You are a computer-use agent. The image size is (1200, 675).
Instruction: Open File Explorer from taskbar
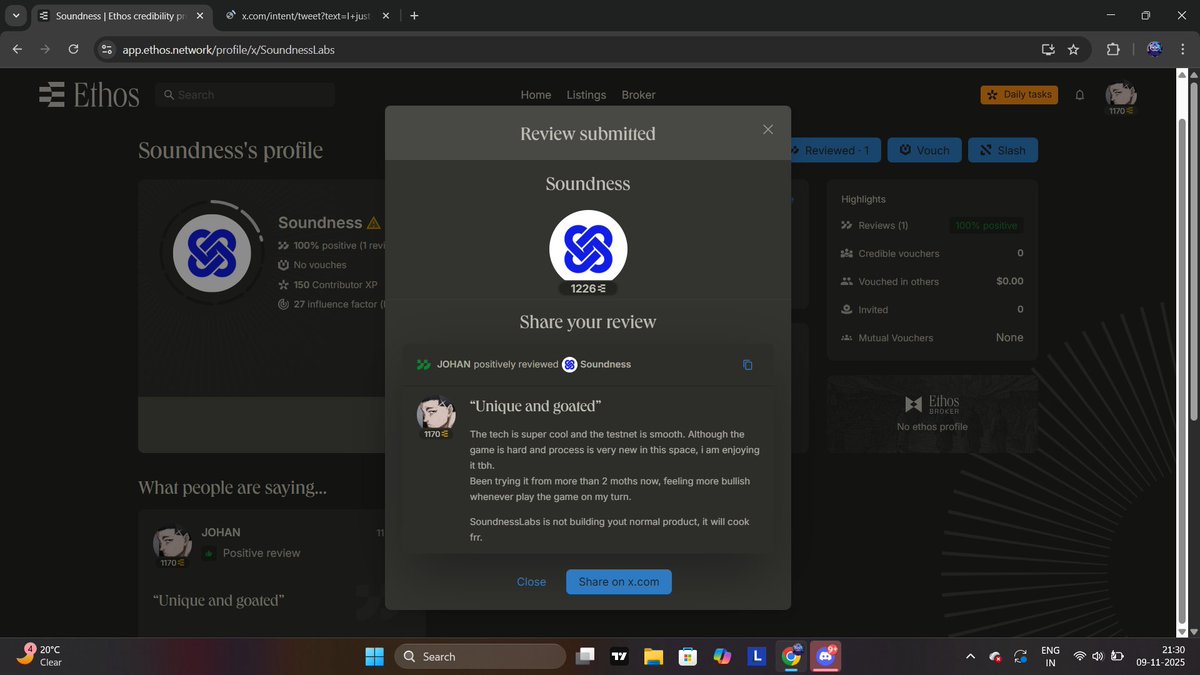(x=653, y=656)
